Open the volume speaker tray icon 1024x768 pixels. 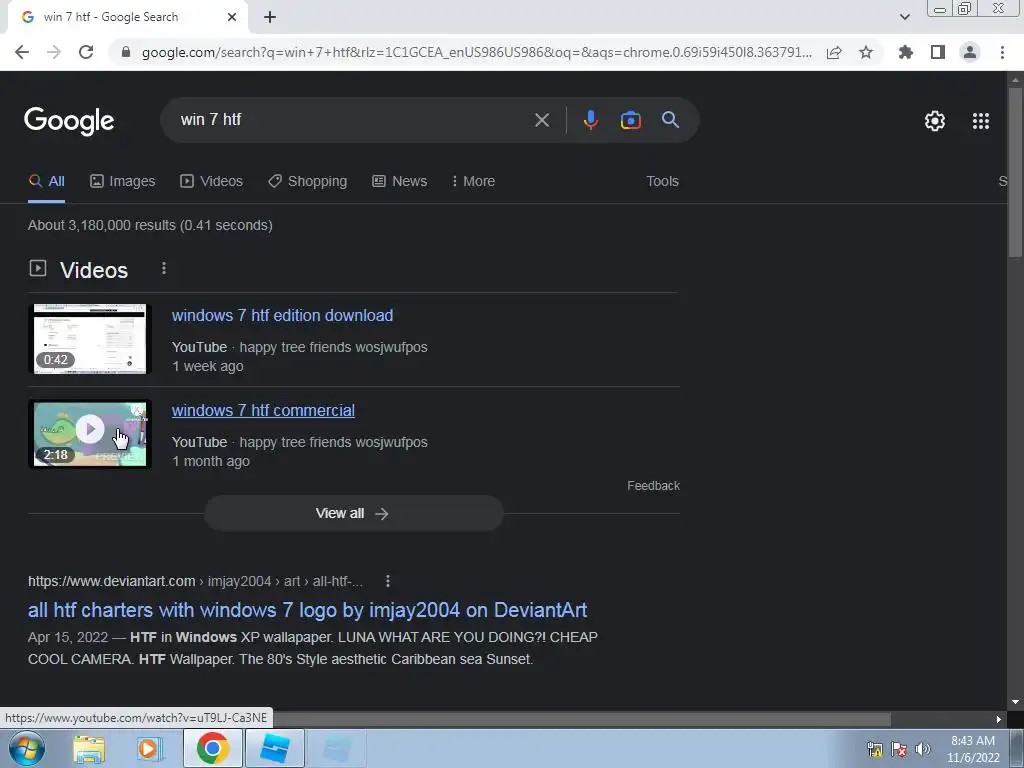pyautogui.click(x=922, y=749)
